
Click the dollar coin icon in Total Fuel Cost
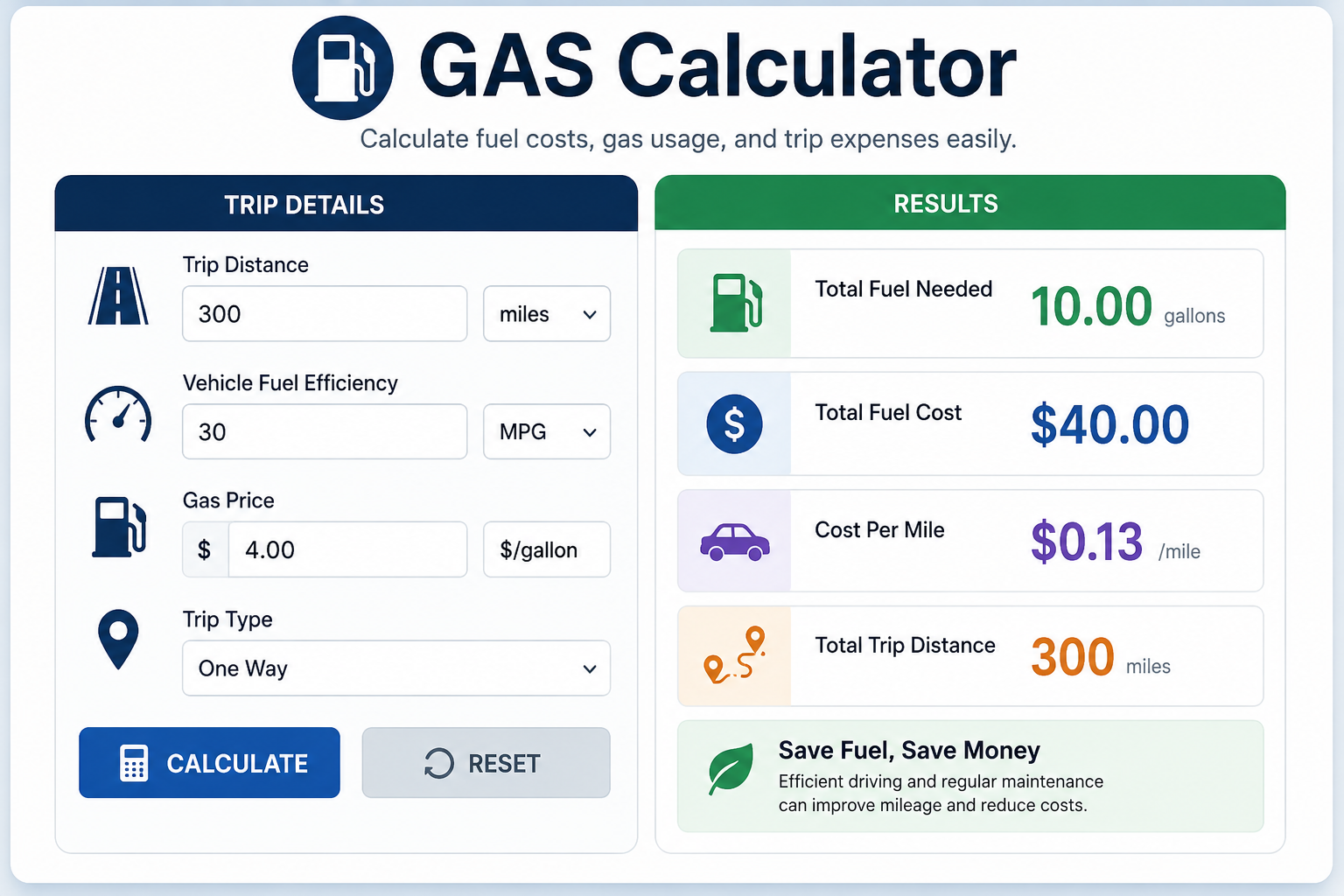[734, 424]
